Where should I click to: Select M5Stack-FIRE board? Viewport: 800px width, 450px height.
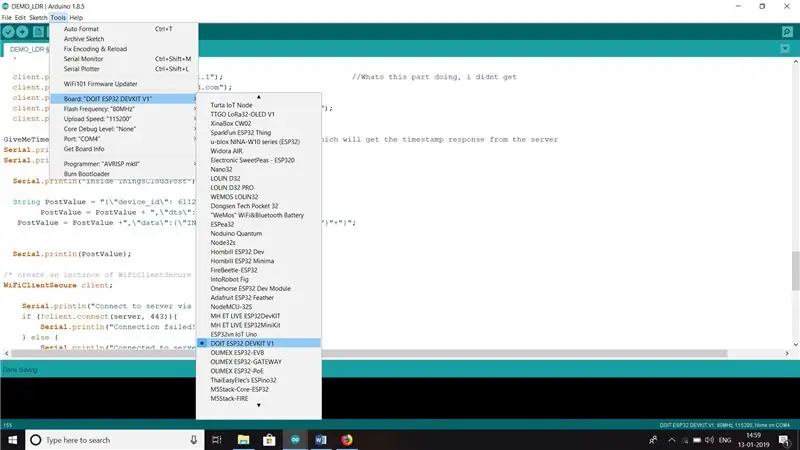click(259, 398)
